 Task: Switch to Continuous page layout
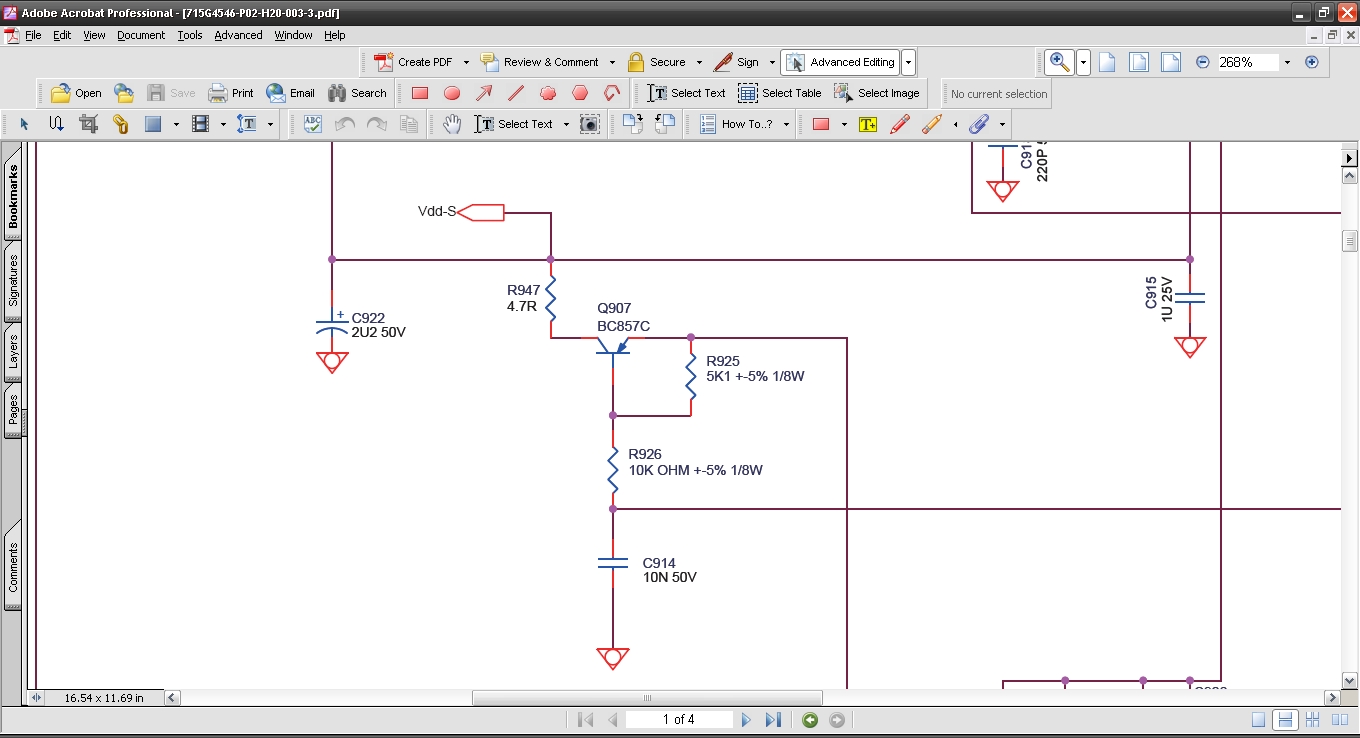(x=1286, y=720)
